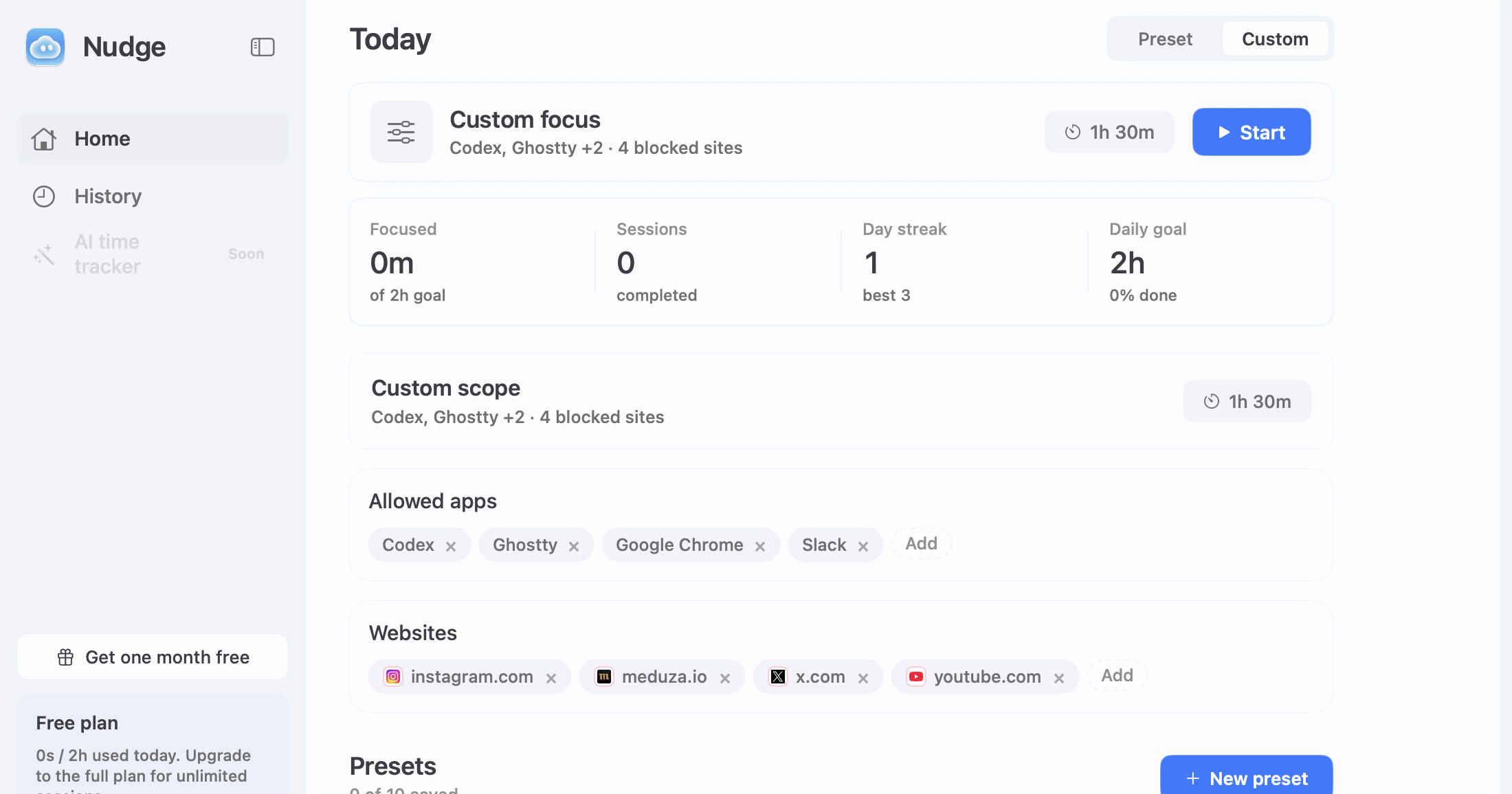Open the 1h 30m duration picker in Custom scope

(1247, 401)
